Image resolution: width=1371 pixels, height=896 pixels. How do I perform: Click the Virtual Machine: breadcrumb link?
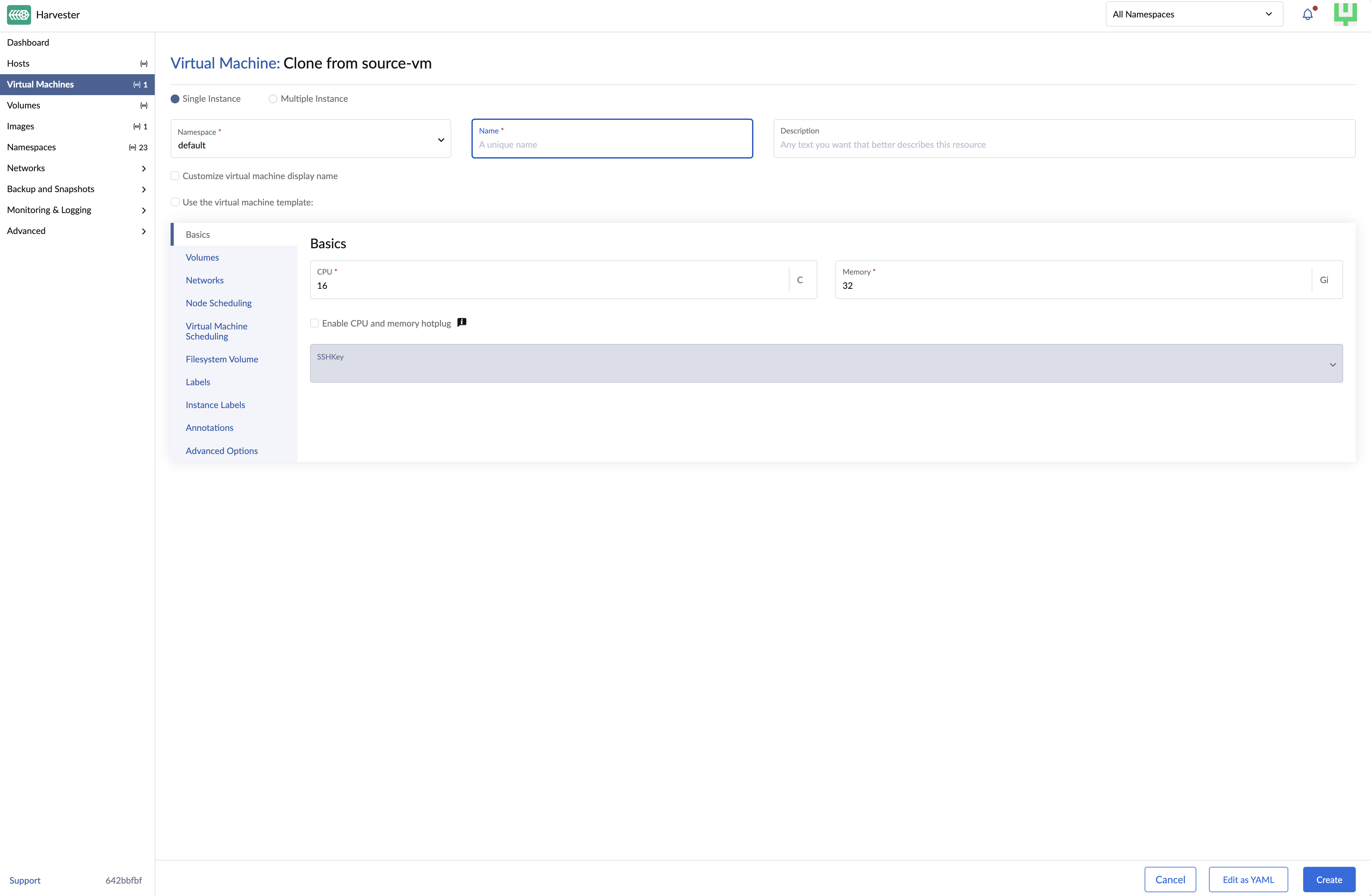[225, 63]
